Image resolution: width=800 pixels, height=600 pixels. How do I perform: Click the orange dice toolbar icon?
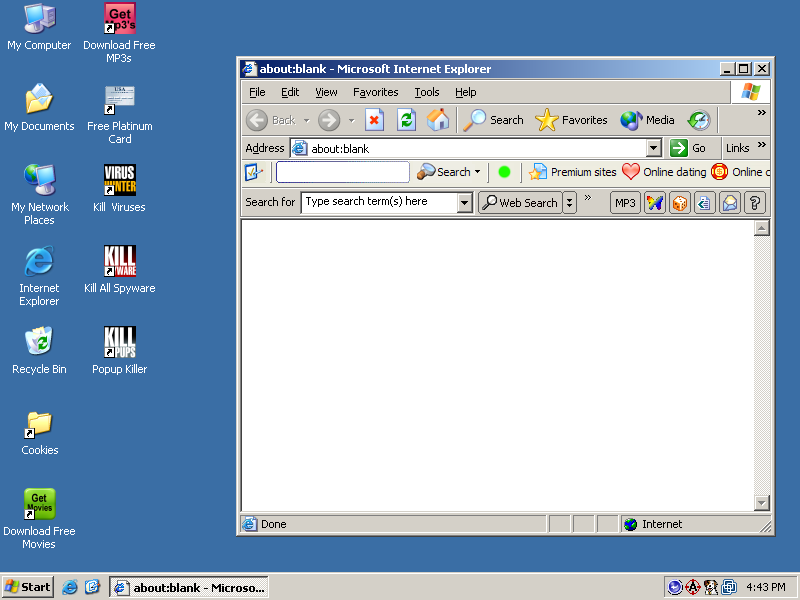[680, 203]
